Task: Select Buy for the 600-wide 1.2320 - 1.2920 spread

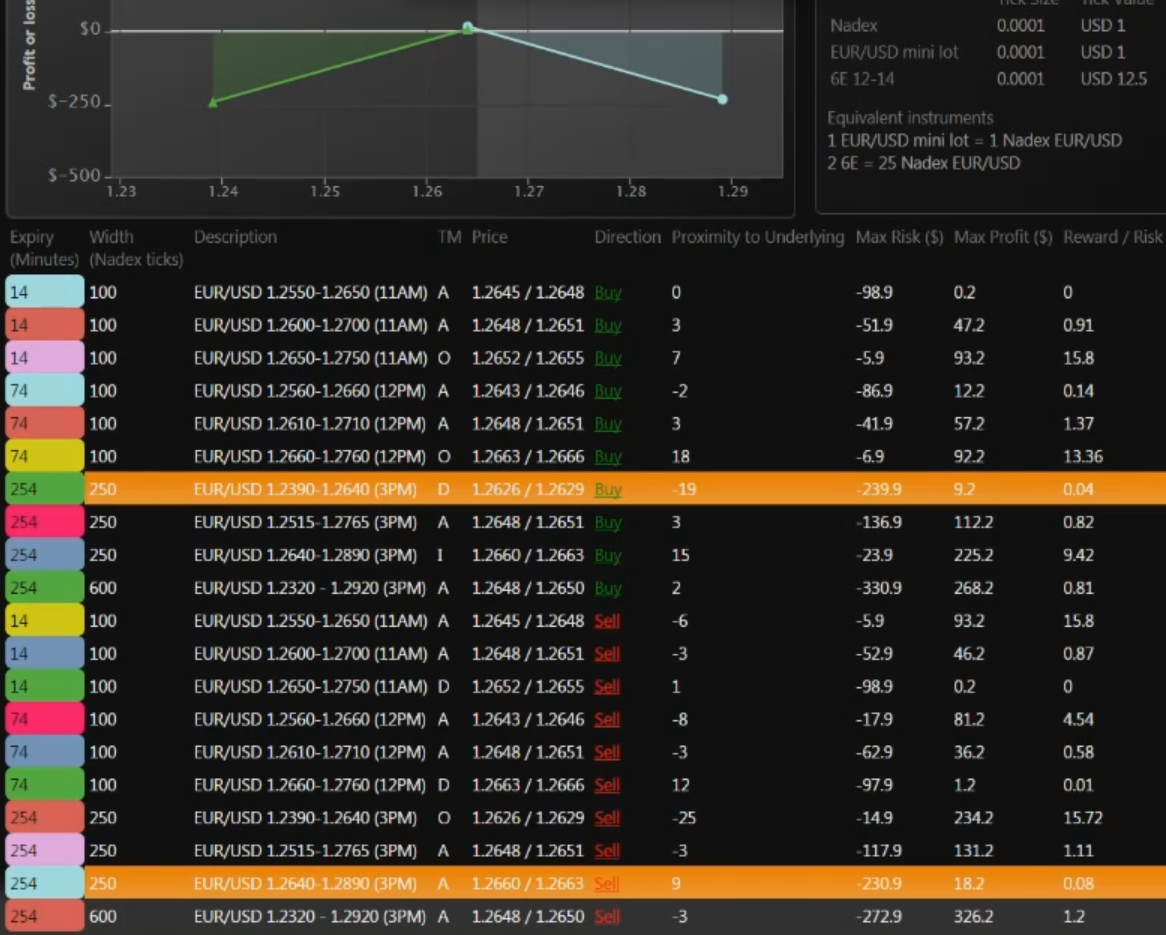Action: (x=608, y=588)
